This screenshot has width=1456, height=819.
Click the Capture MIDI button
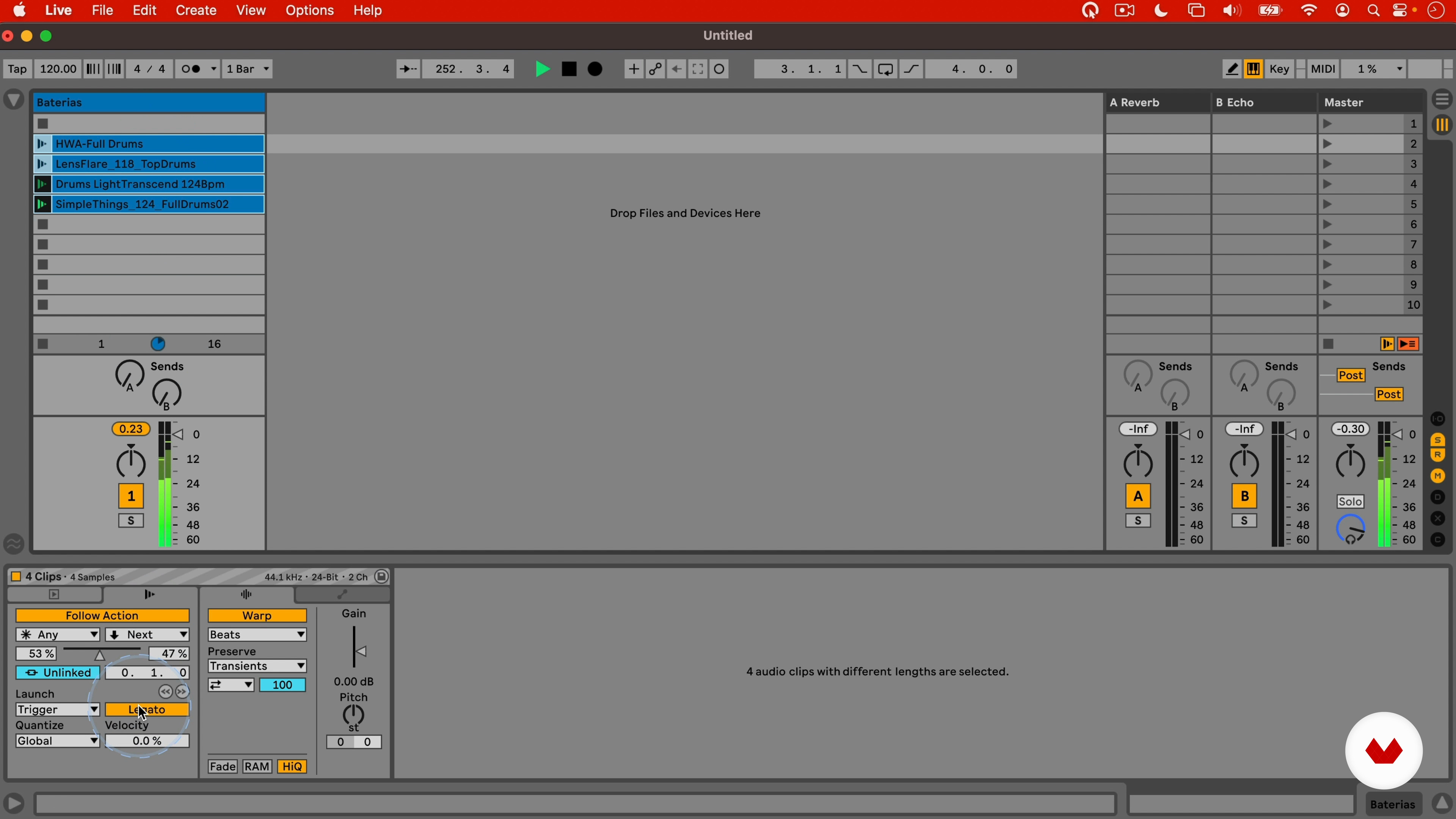click(x=698, y=69)
